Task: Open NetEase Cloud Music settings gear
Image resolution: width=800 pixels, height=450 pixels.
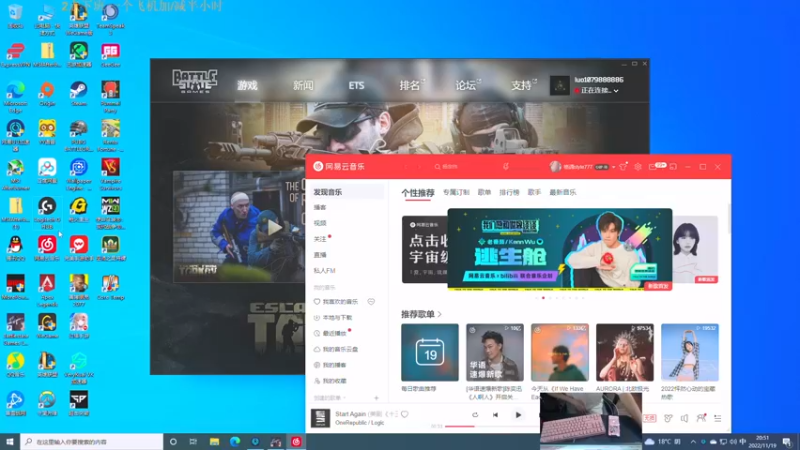Action: coord(638,167)
